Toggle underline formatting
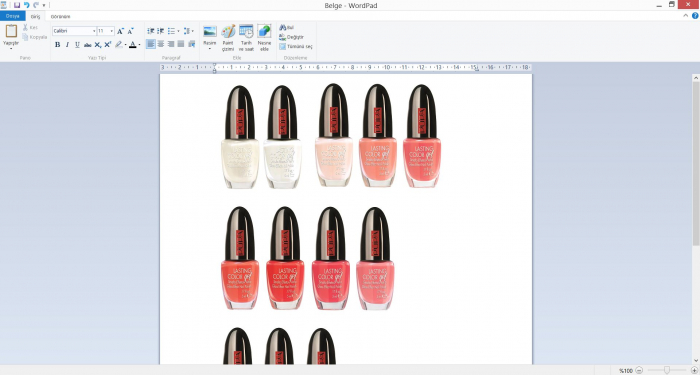This screenshot has height=375, width=700. tap(77, 45)
